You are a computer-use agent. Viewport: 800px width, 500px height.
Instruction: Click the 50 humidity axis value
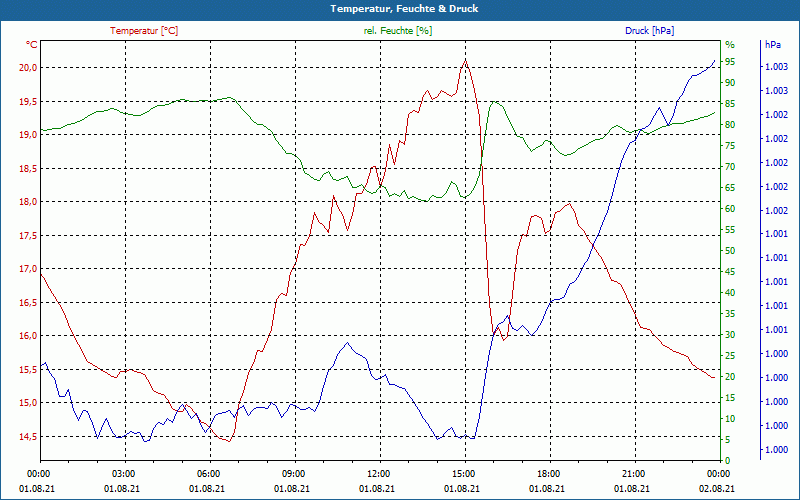pyautogui.click(x=730, y=251)
